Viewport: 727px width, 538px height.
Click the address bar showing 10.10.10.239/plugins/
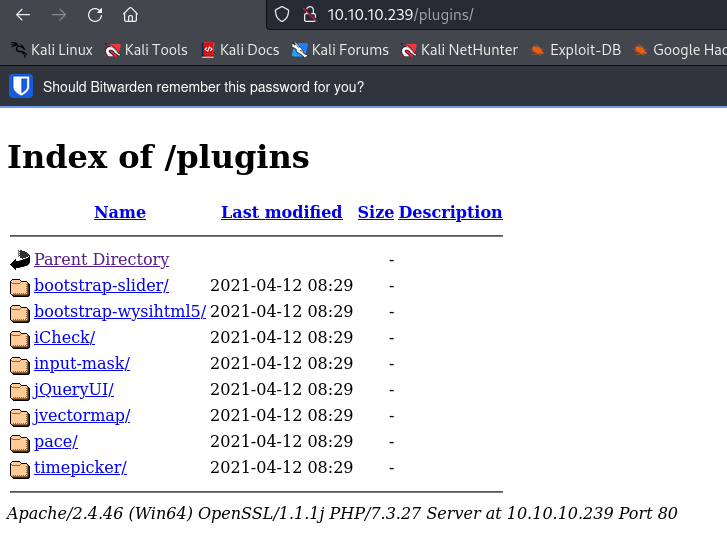coord(496,15)
